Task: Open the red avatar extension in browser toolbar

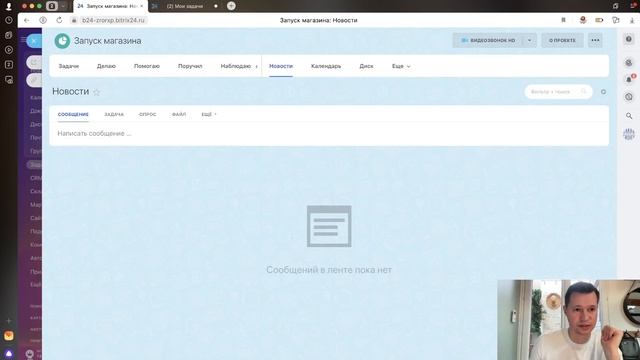Action: (583, 20)
